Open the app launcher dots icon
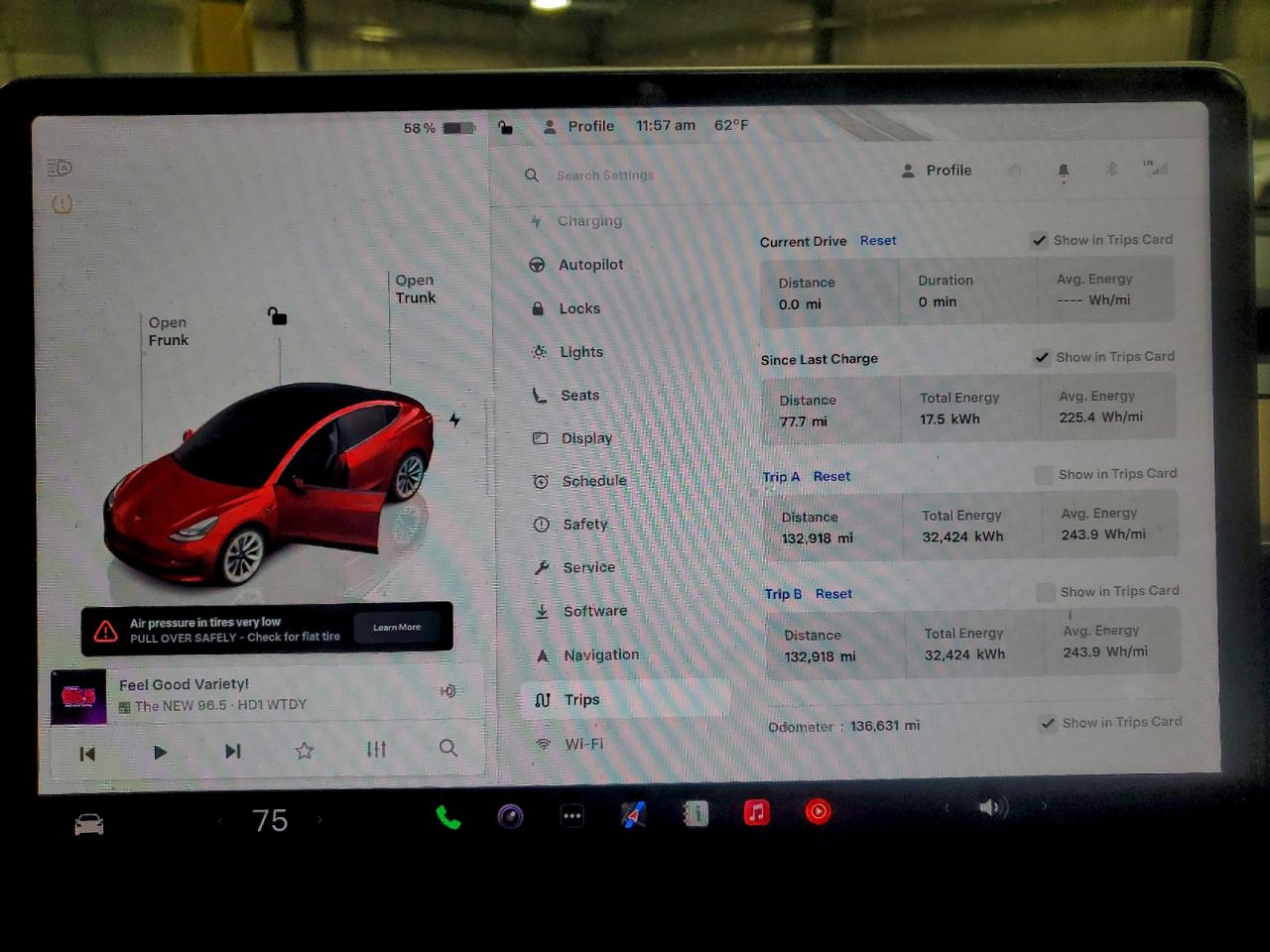This screenshot has width=1270, height=952. pos(572,816)
